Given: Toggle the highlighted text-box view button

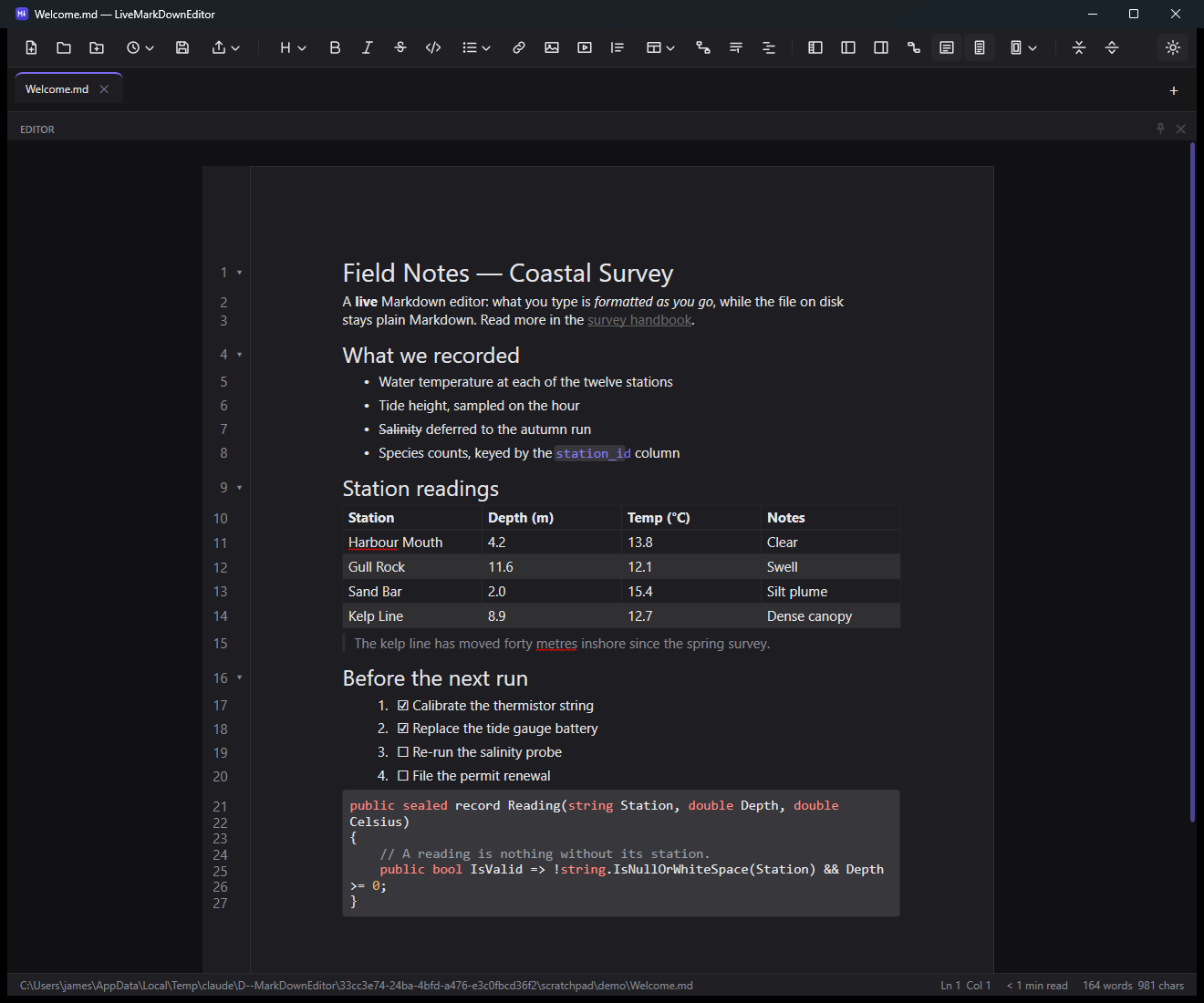Looking at the screenshot, I should pos(947,47).
